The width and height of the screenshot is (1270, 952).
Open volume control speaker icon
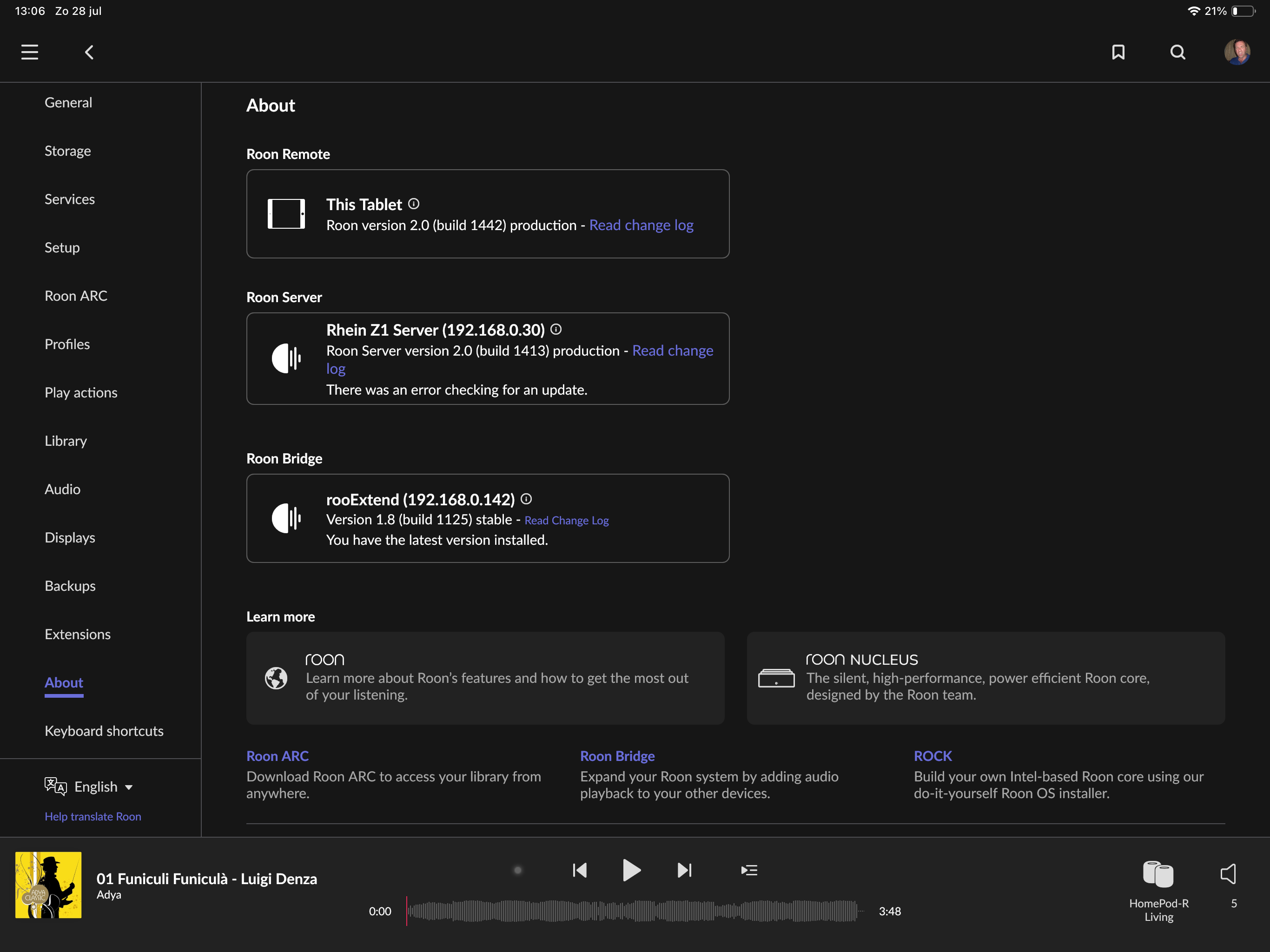(1228, 874)
